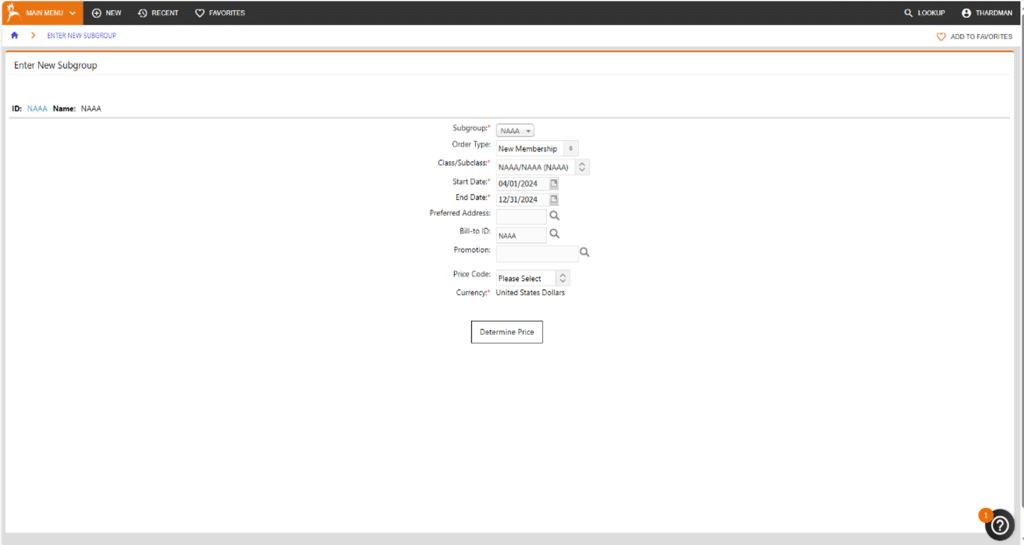Screen dimensions: 1024x545
Task: Open the Class/Subclass dropdown
Action: pyautogui.click(x=543, y=167)
